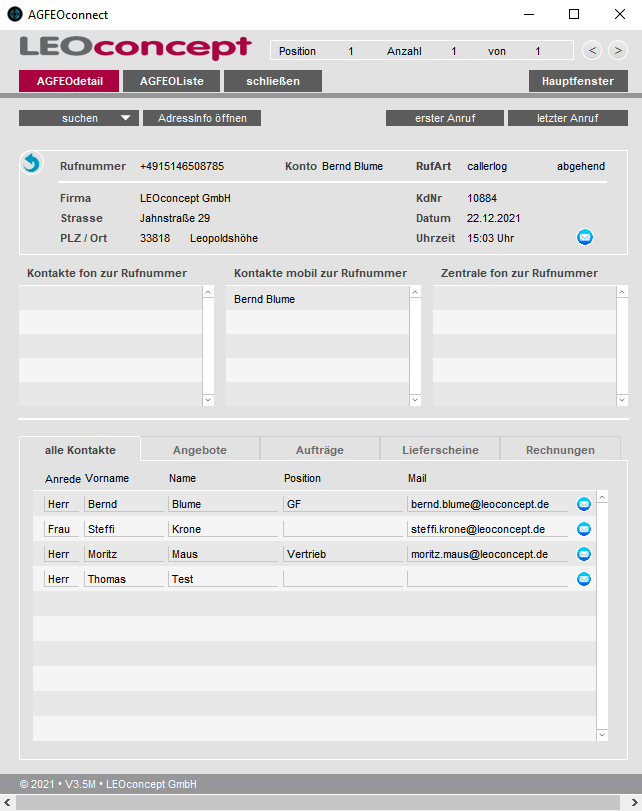
Task: Click Vorname field containing Thomas
Action: pos(124,579)
